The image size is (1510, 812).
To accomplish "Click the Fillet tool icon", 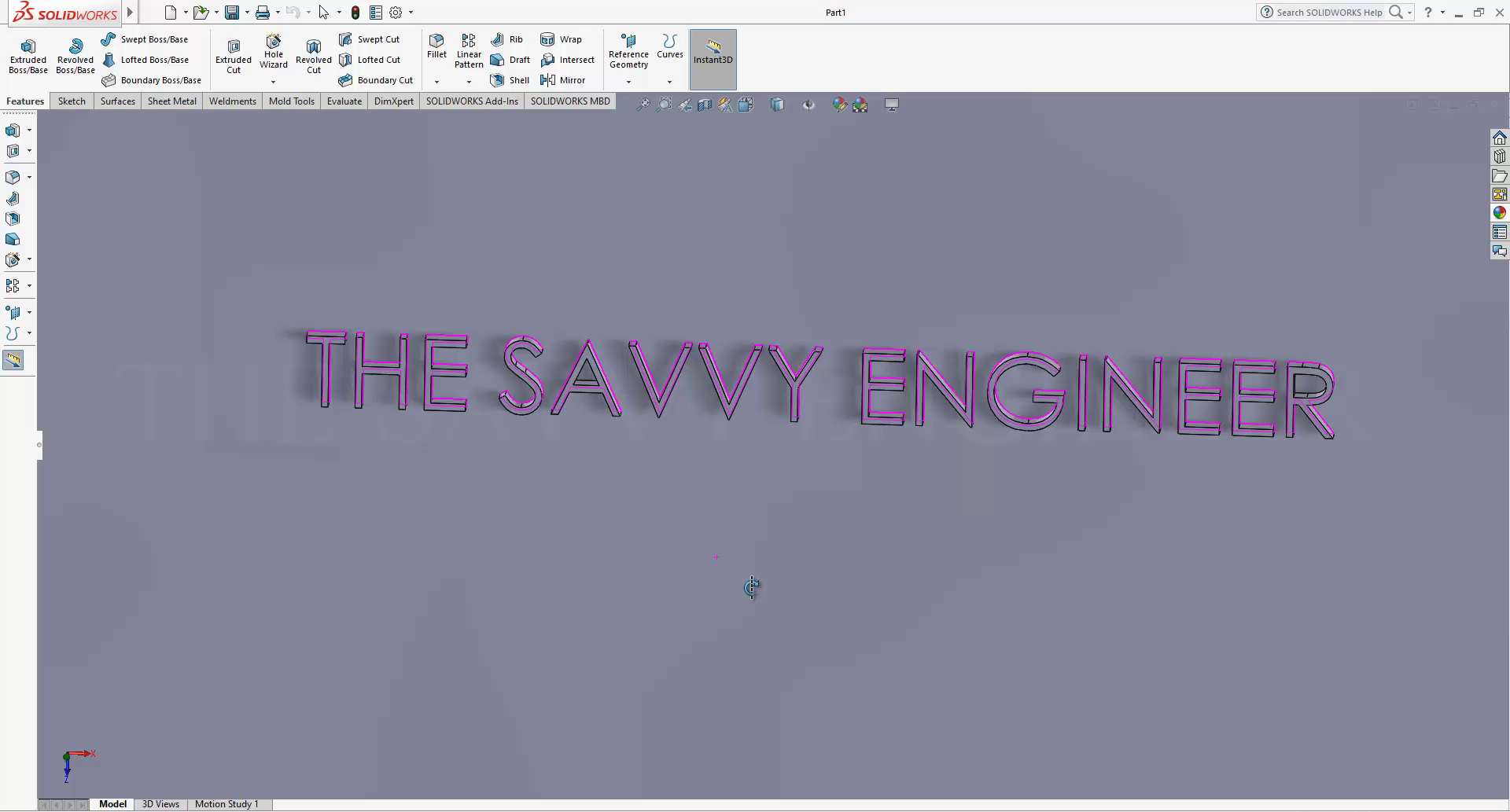I will pyautogui.click(x=436, y=46).
